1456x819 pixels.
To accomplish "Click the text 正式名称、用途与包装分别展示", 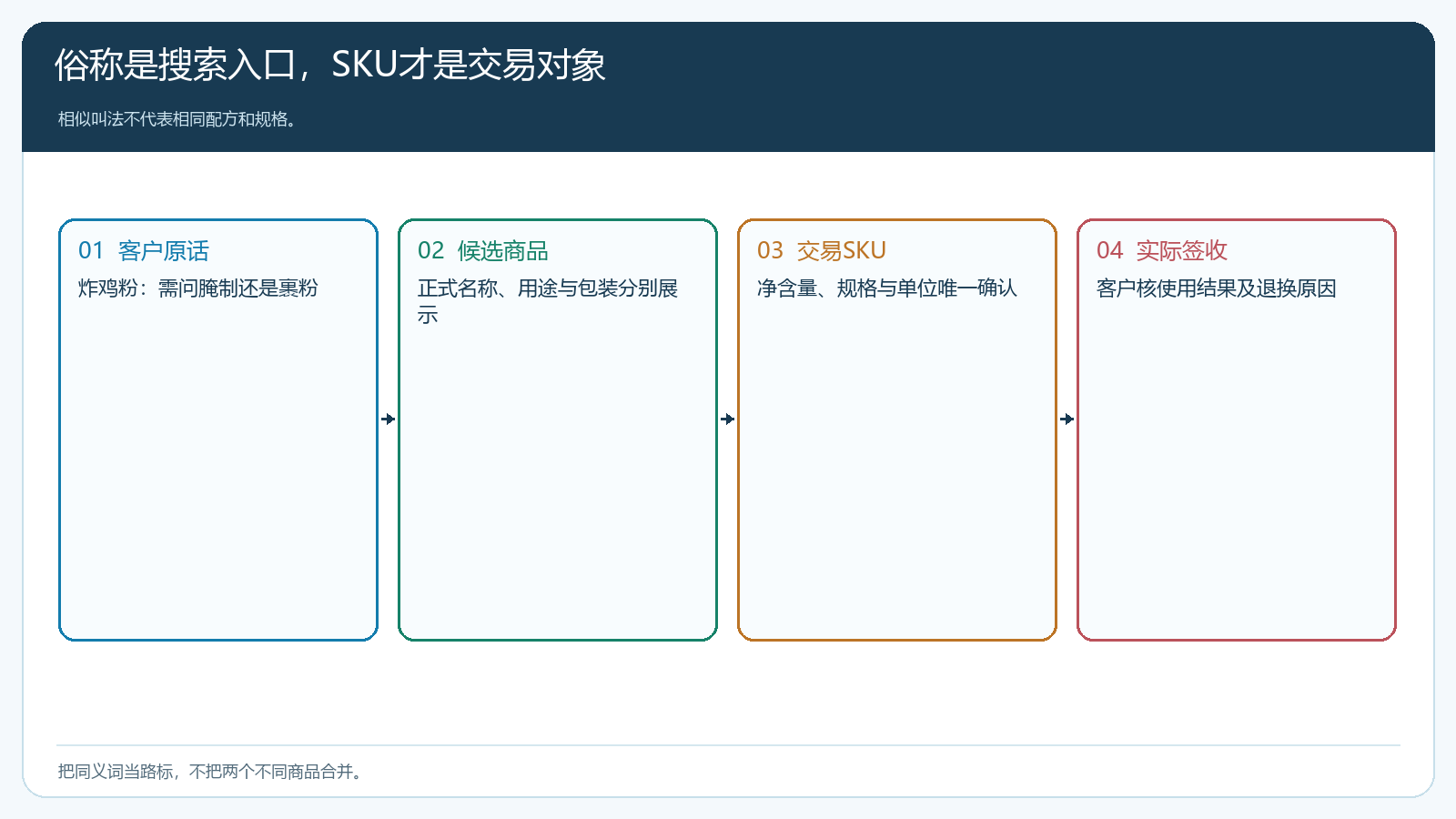I will click(x=548, y=301).
